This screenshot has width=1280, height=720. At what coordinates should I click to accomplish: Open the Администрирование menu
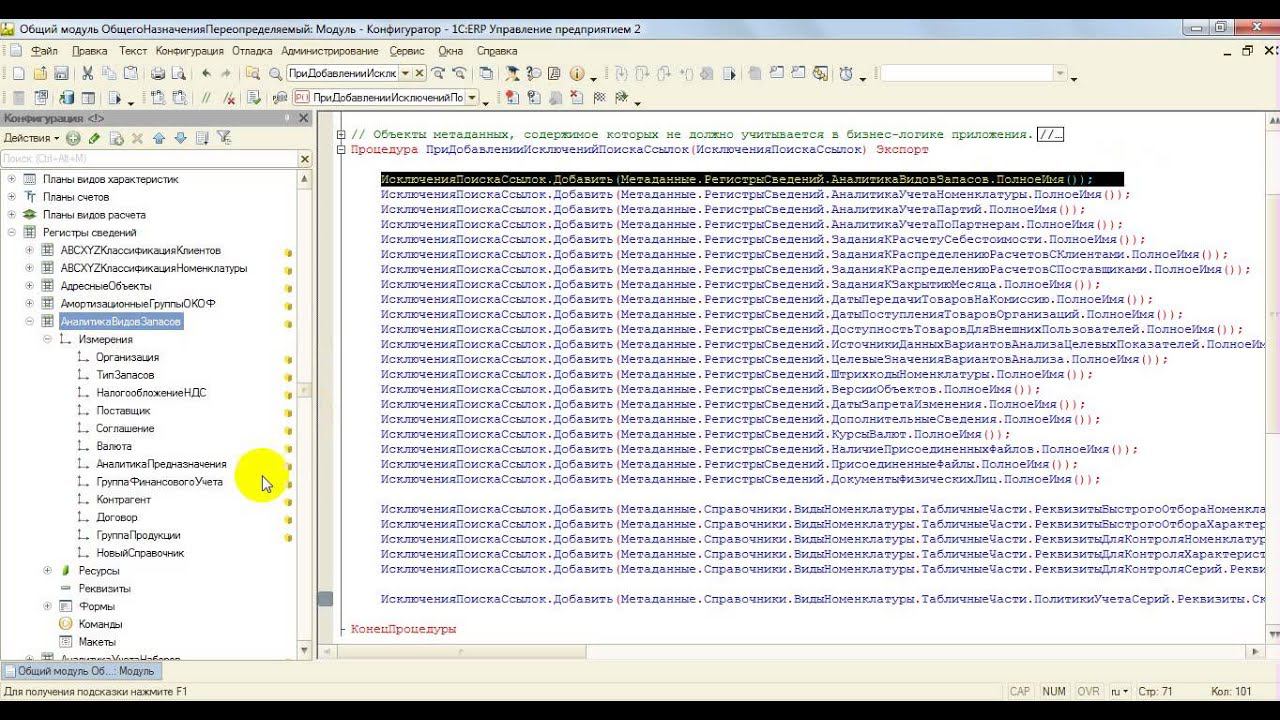[x=330, y=51]
